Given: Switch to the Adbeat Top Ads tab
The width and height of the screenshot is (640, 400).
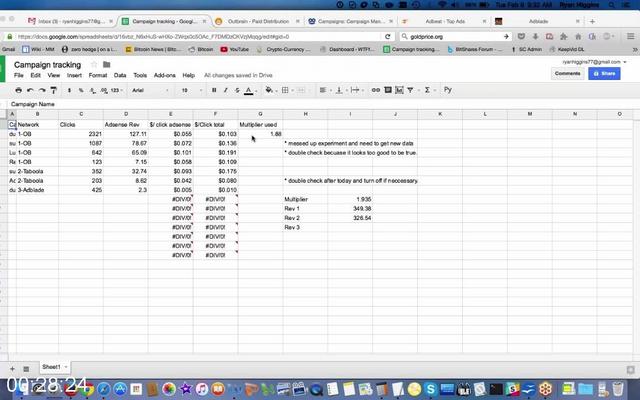Looking at the screenshot, I should coord(445,21).
